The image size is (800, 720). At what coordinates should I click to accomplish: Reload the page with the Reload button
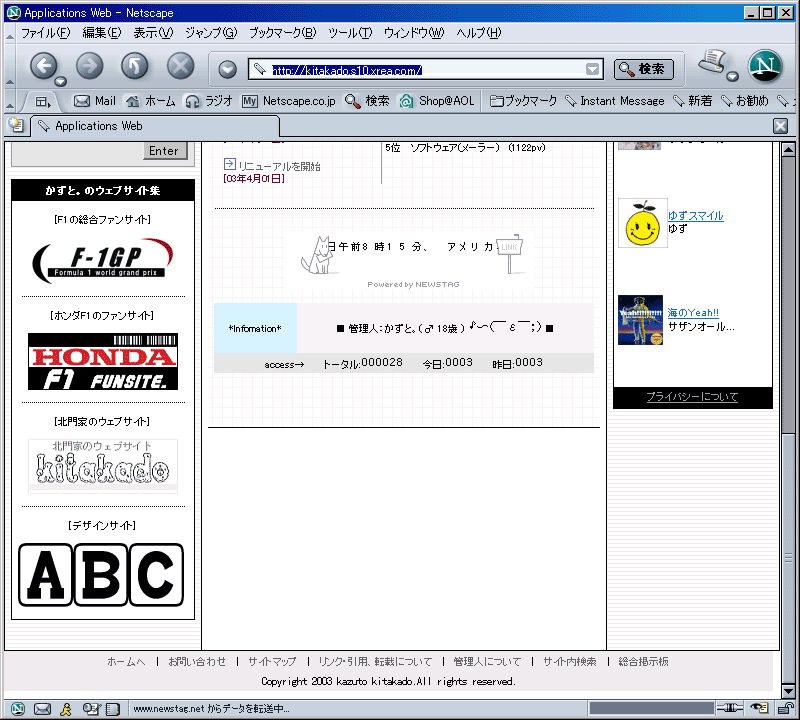135,66
